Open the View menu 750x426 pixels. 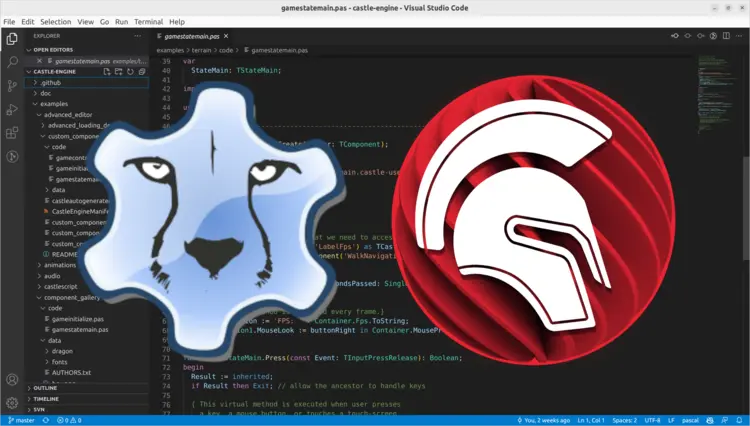click(x=86, y=22)
